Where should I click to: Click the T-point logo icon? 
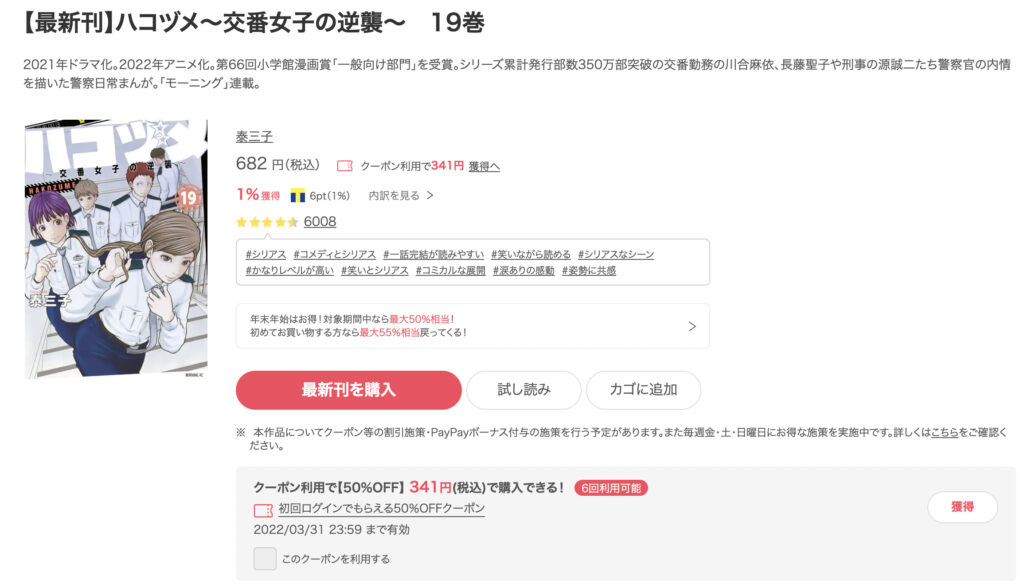pos(298,195)
